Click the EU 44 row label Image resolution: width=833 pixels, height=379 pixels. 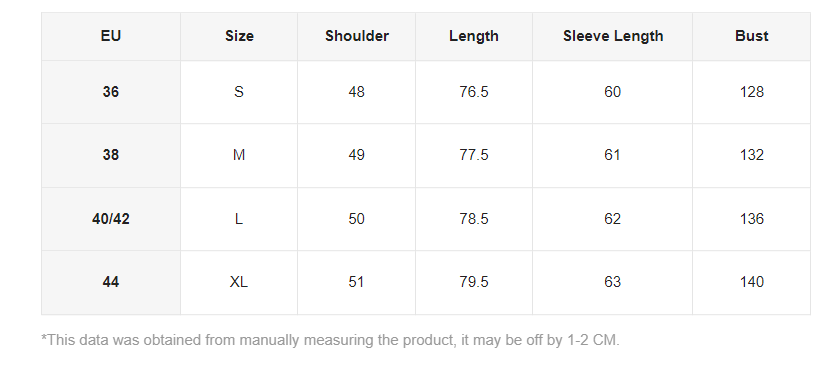point(110,282)
